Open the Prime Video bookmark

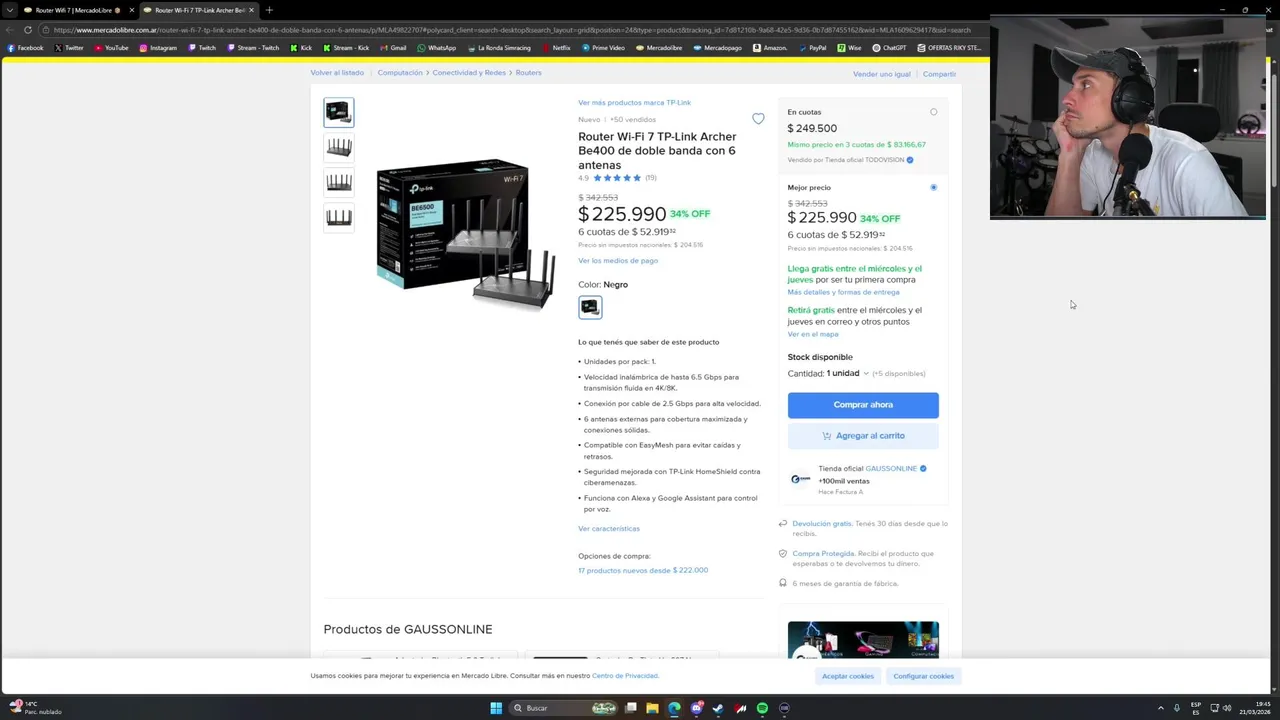(602, 47)
